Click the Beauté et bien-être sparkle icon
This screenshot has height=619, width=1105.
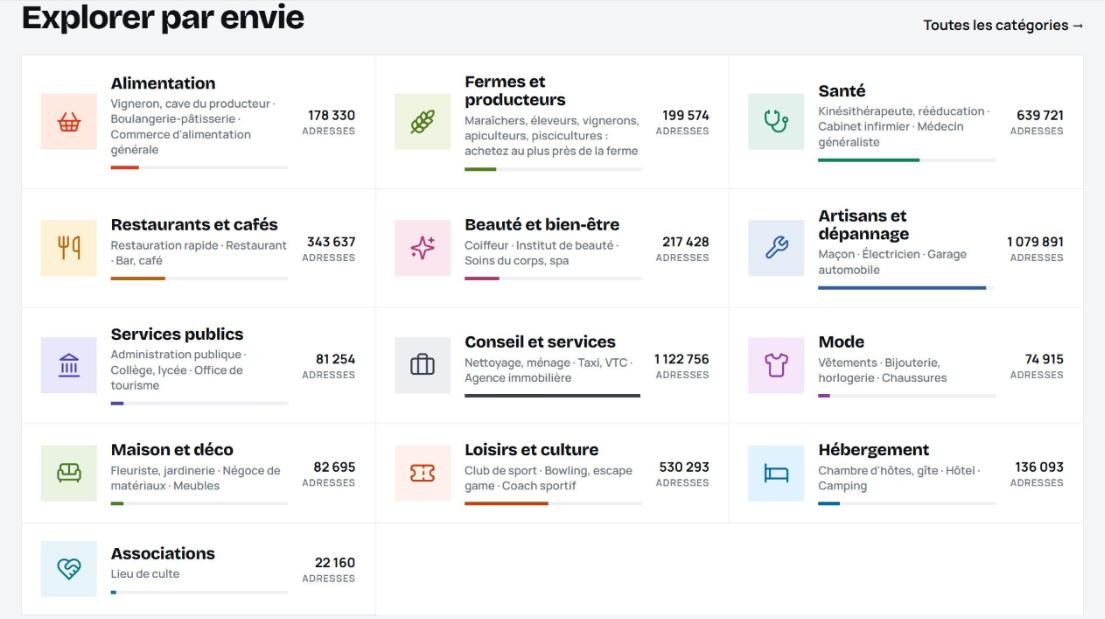point(422,247)
